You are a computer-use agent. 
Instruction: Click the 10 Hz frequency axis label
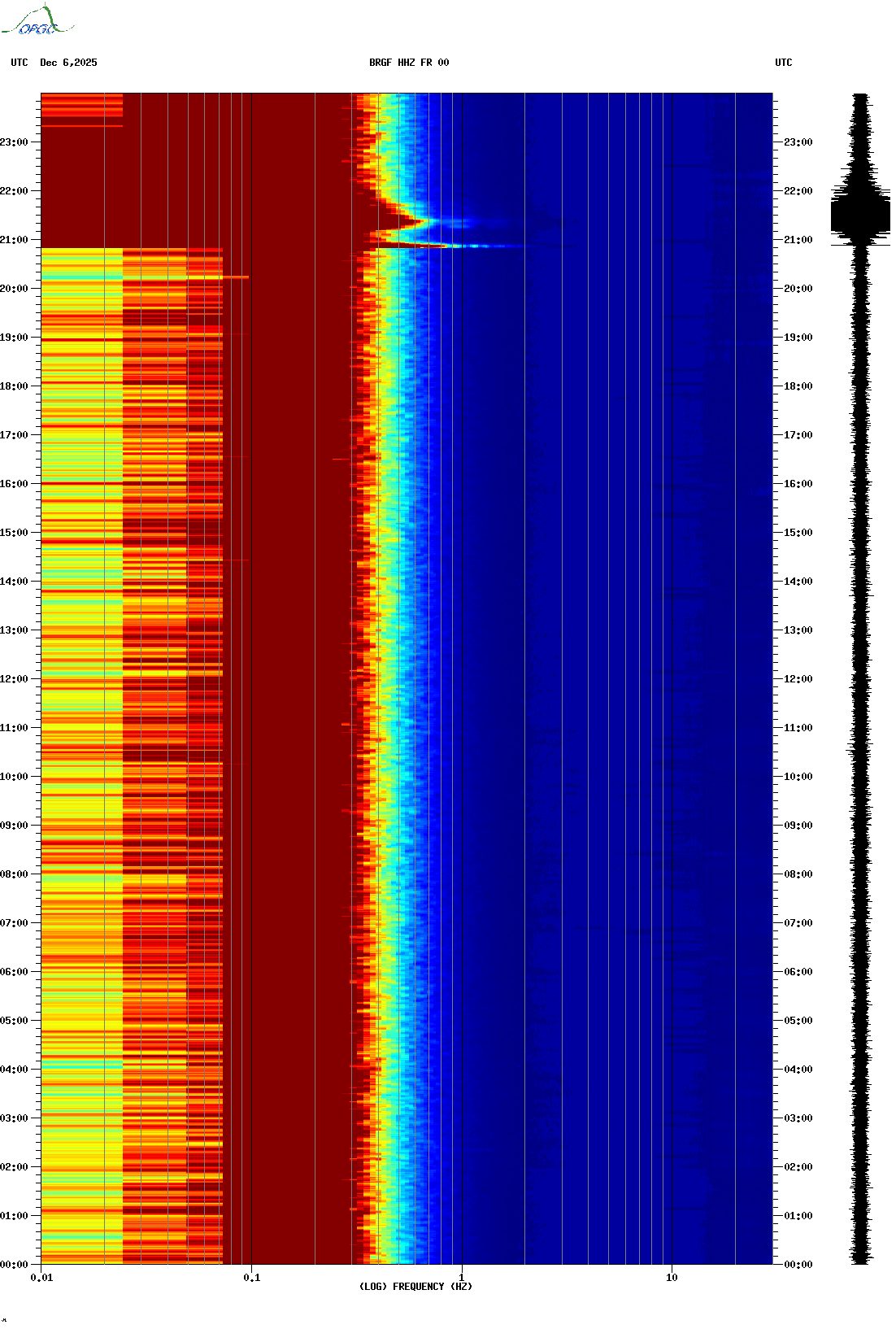pos(672,1278)
